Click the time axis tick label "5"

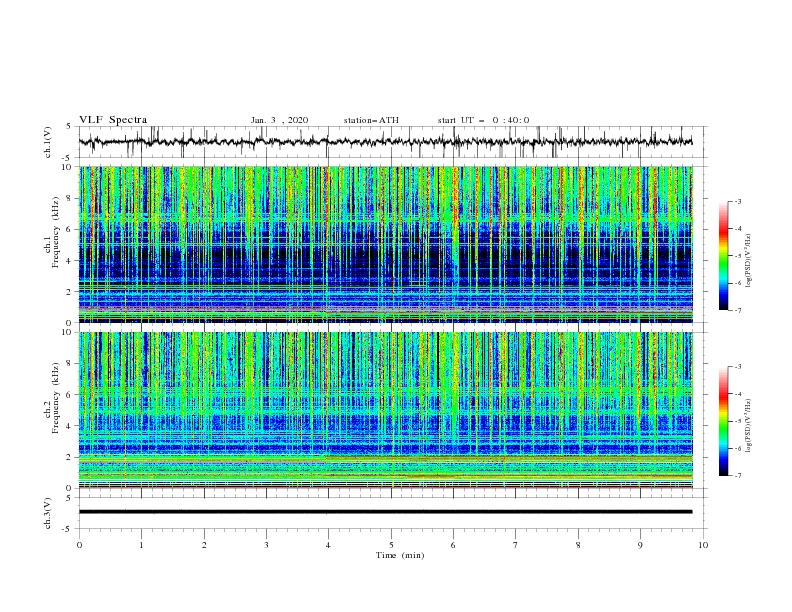[x=391, y=545]
